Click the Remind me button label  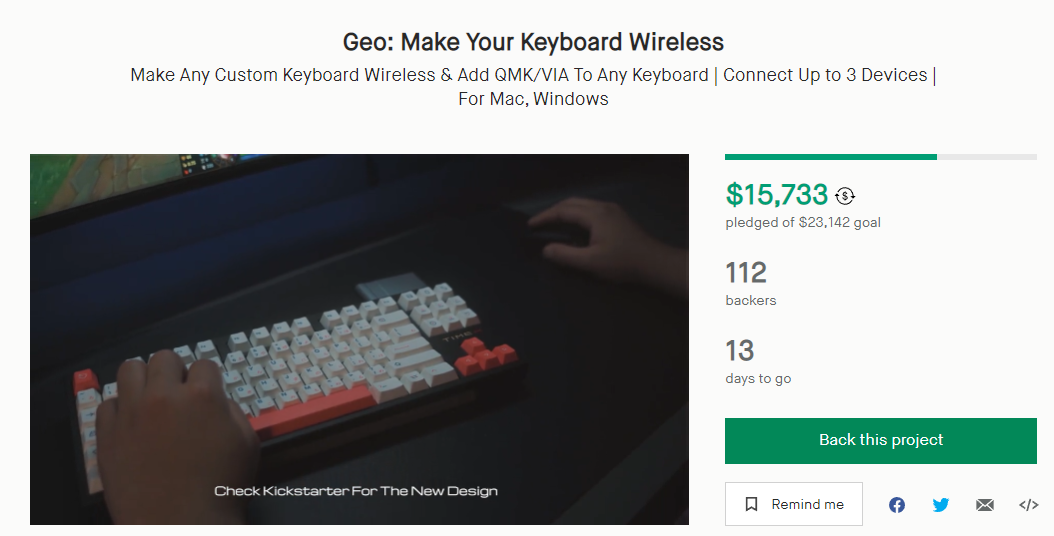(x=807, y=505)
